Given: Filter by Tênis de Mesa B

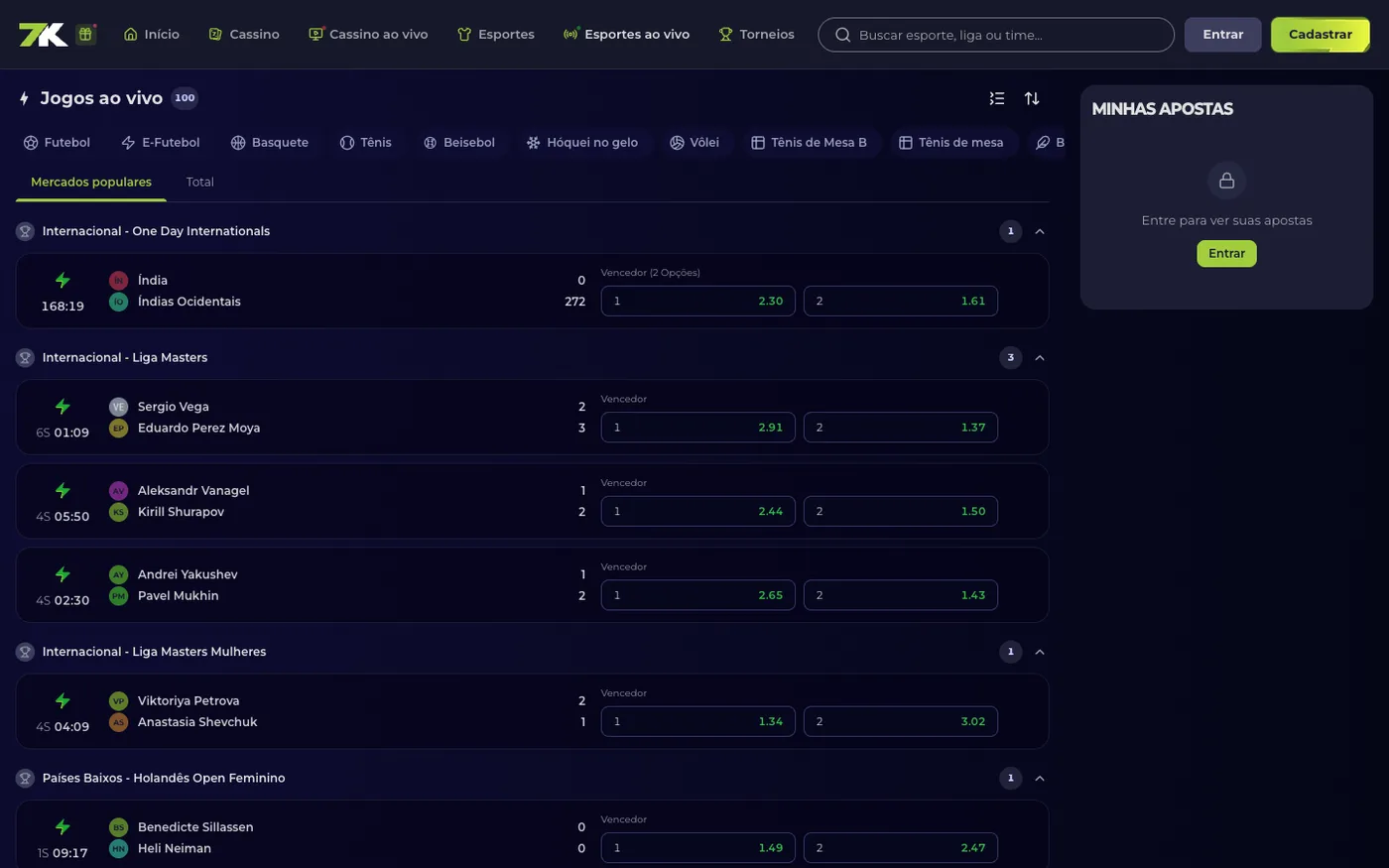Looking at the screenshot, I should (810, 143).
